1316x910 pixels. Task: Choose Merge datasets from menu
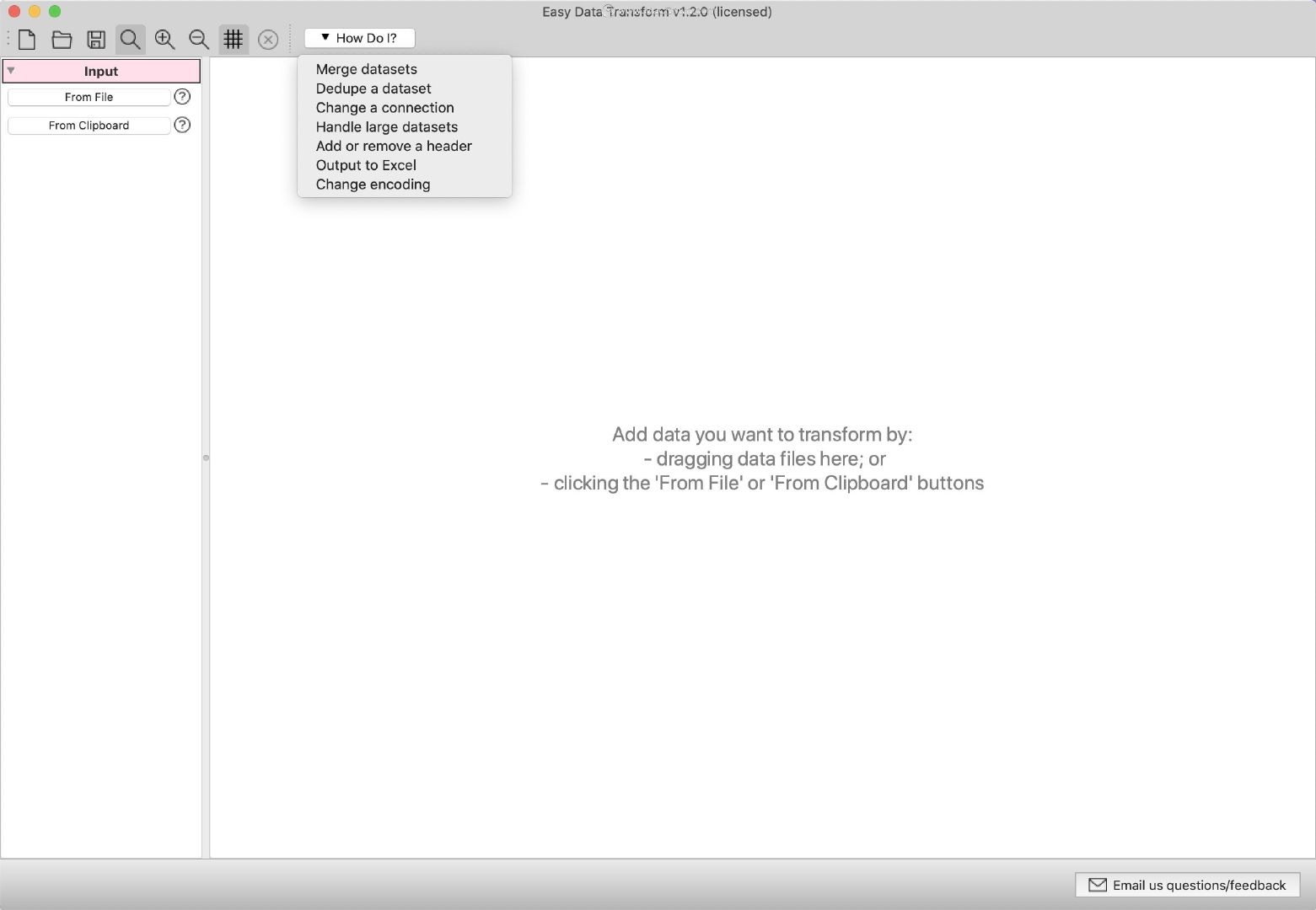367,69
